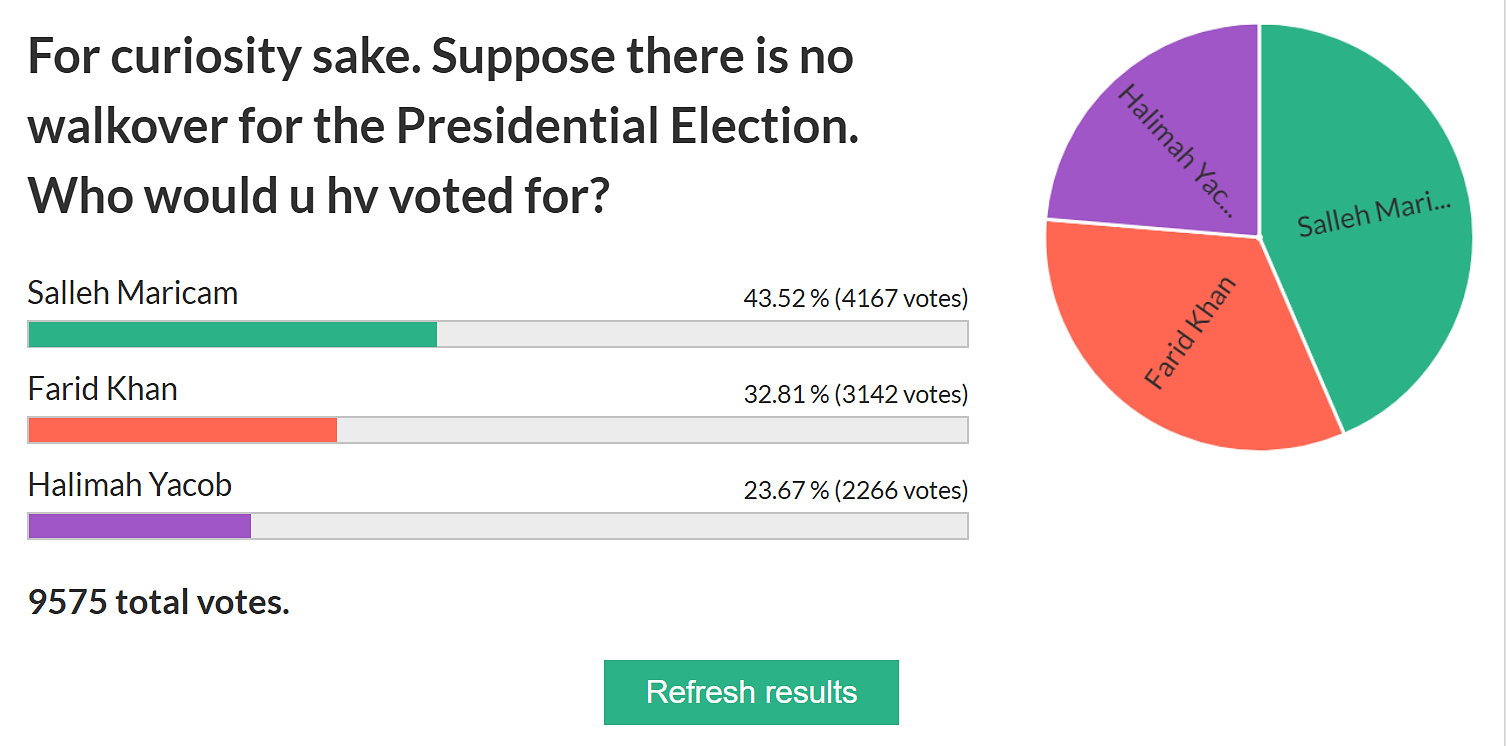Image resolution: width=1506 pixels, height=746 pixels.
Task: Click the green Salleh Maricam progress bar
Action: click(x=232, y=334)
